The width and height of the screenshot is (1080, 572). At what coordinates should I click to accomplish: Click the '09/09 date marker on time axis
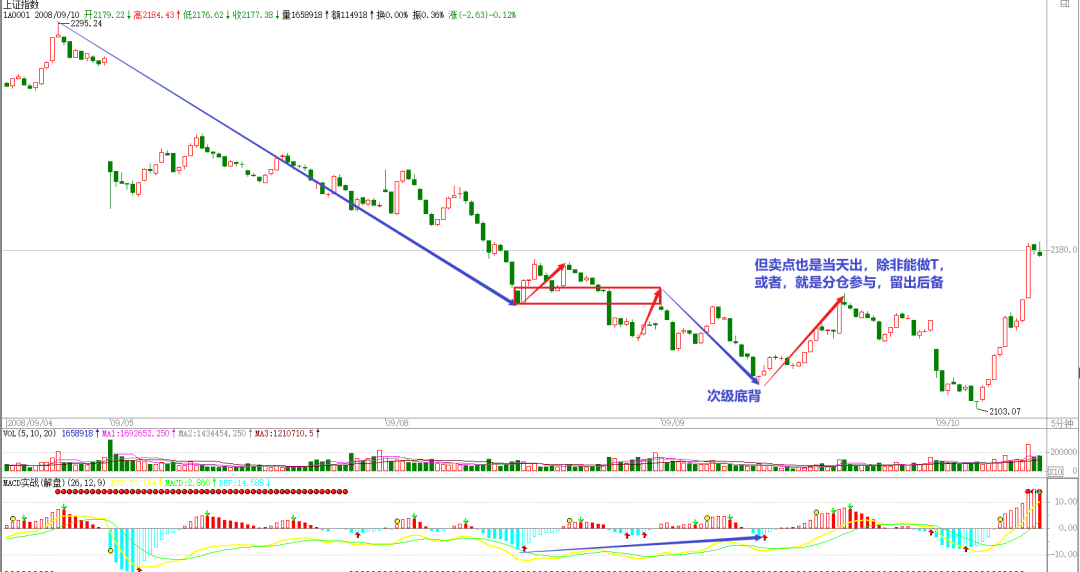[671, 422]
